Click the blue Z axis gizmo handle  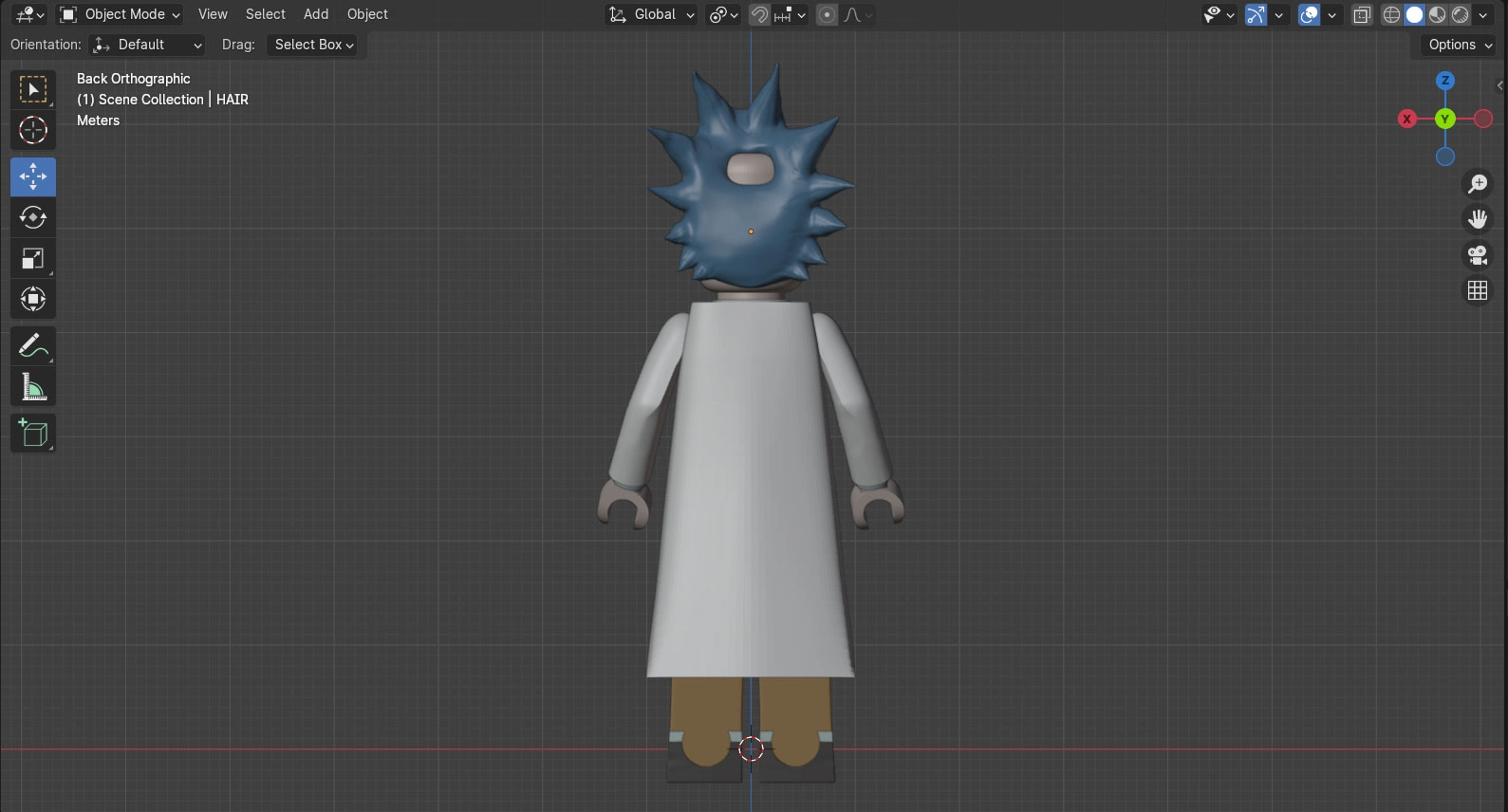click(x=1445, y=81)
